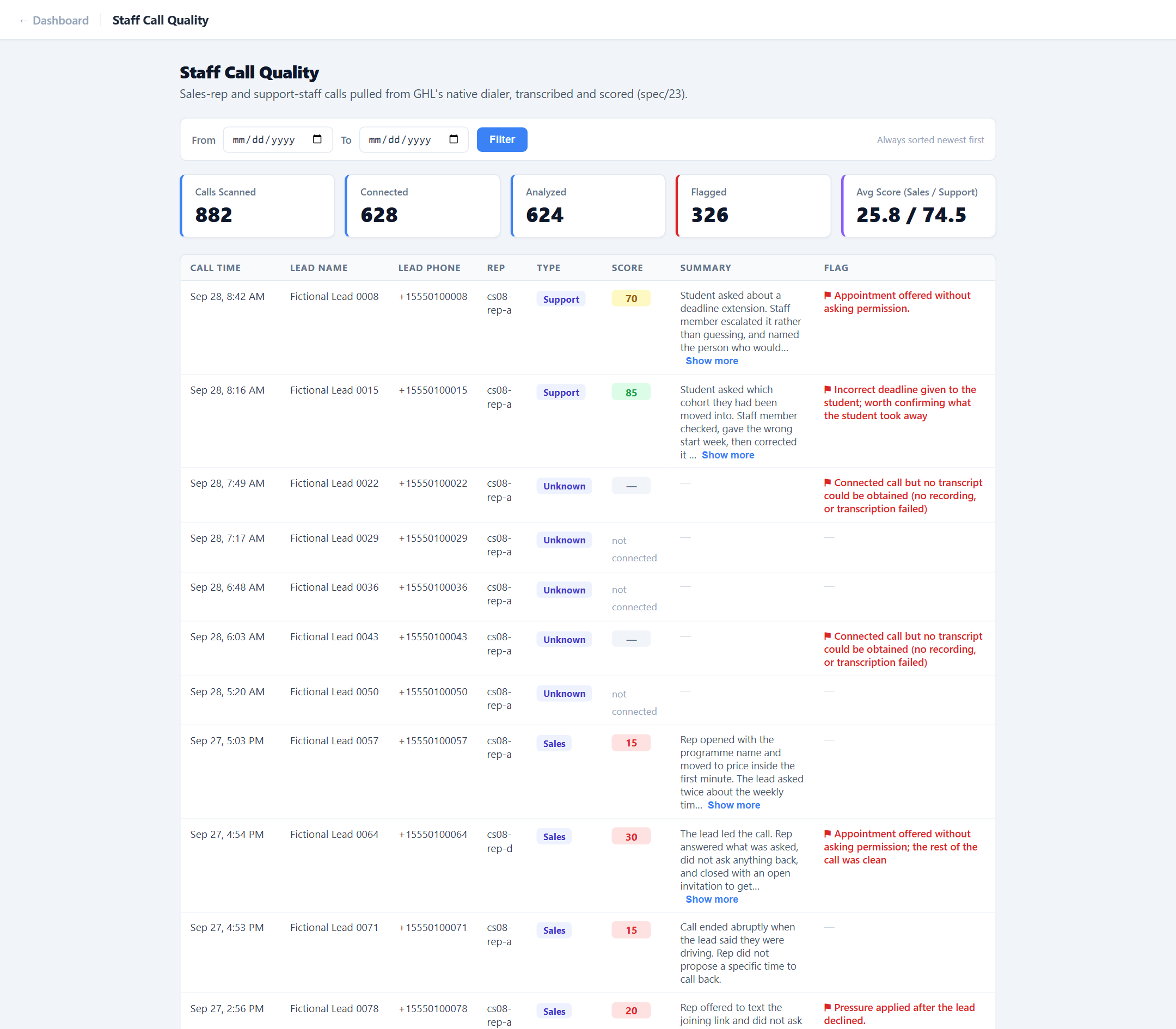The width and height of the screenshot is (1176, 1029).
Task: Click the CALL TIME column header
Action: (216, 267)
